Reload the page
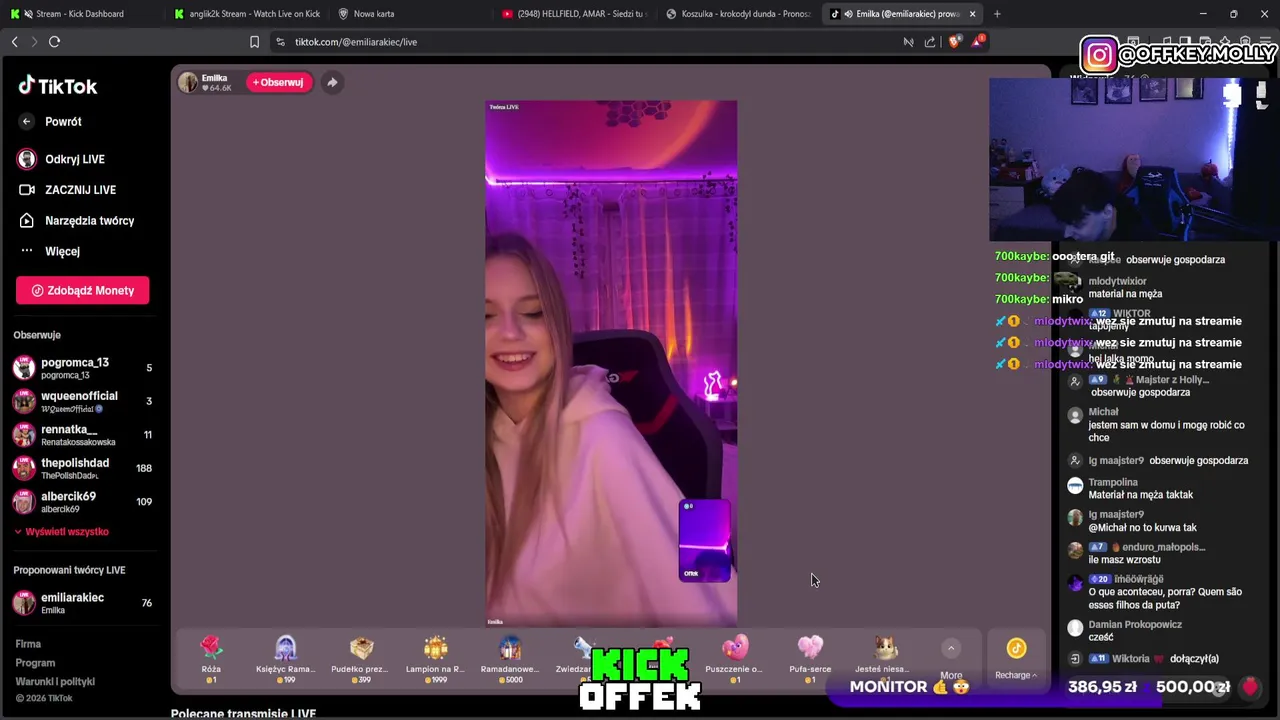 coord(55,42)
